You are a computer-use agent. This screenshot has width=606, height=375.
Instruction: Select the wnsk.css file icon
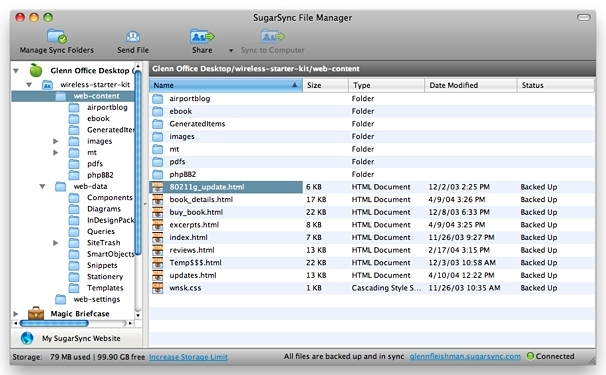[x=157, y=288]
